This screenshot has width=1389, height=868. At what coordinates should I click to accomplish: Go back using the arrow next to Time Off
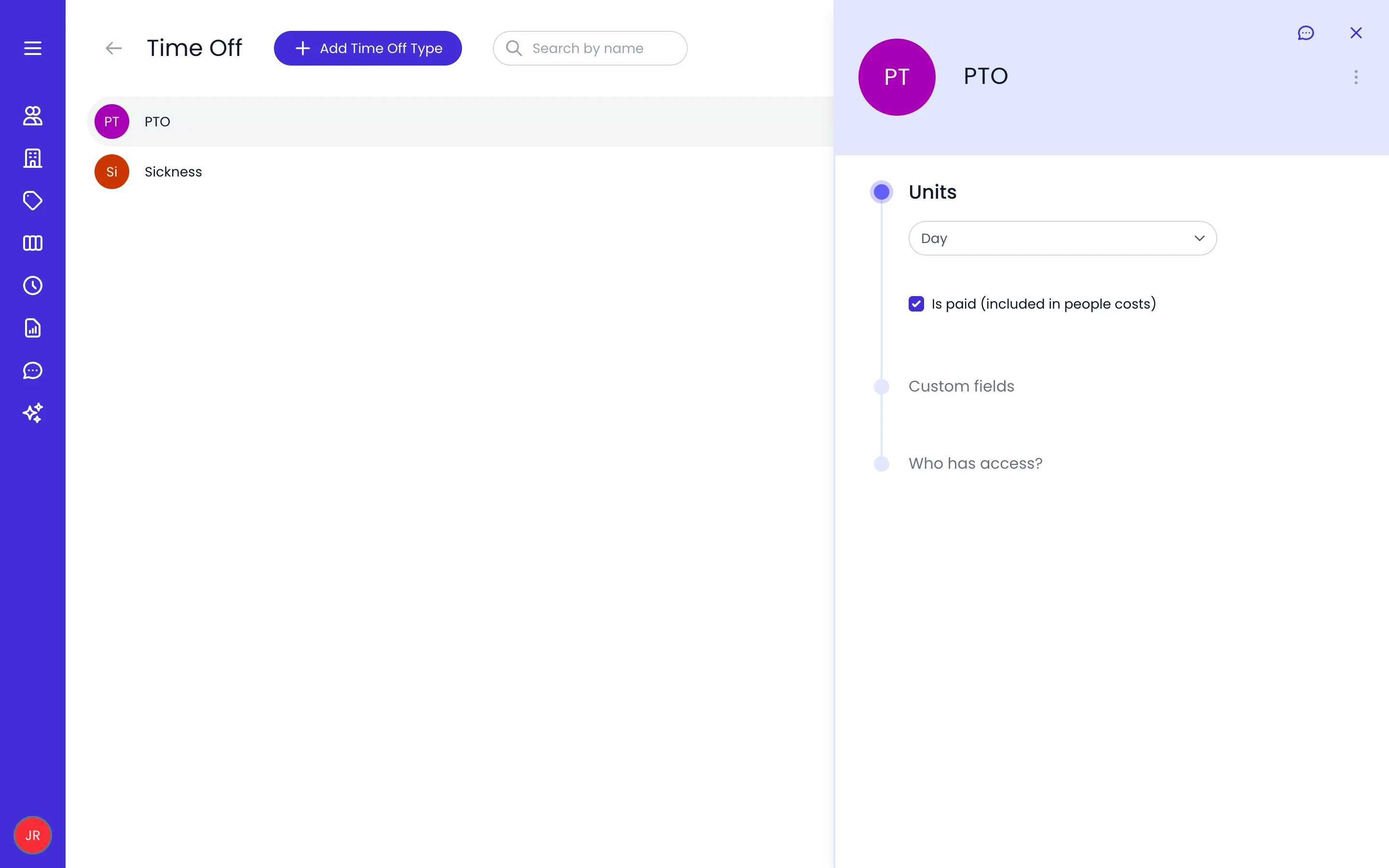tap(114, 48)
